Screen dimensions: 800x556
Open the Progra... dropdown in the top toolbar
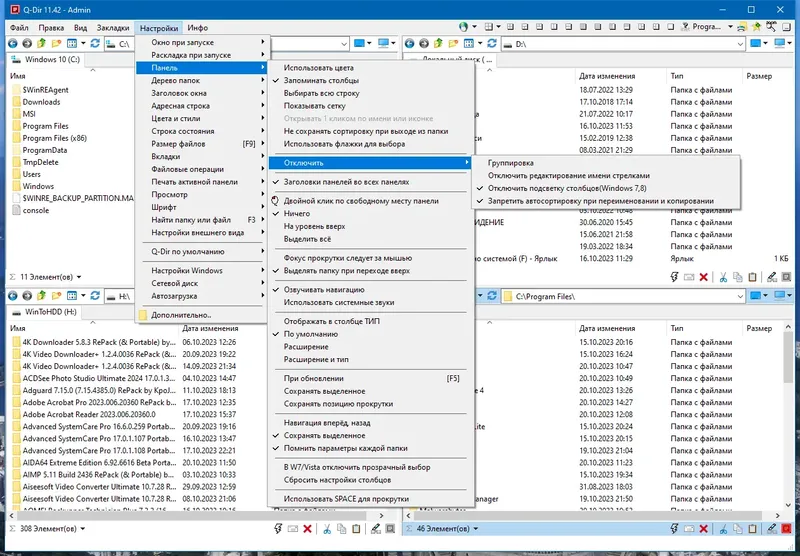click(x=730, y=27)
